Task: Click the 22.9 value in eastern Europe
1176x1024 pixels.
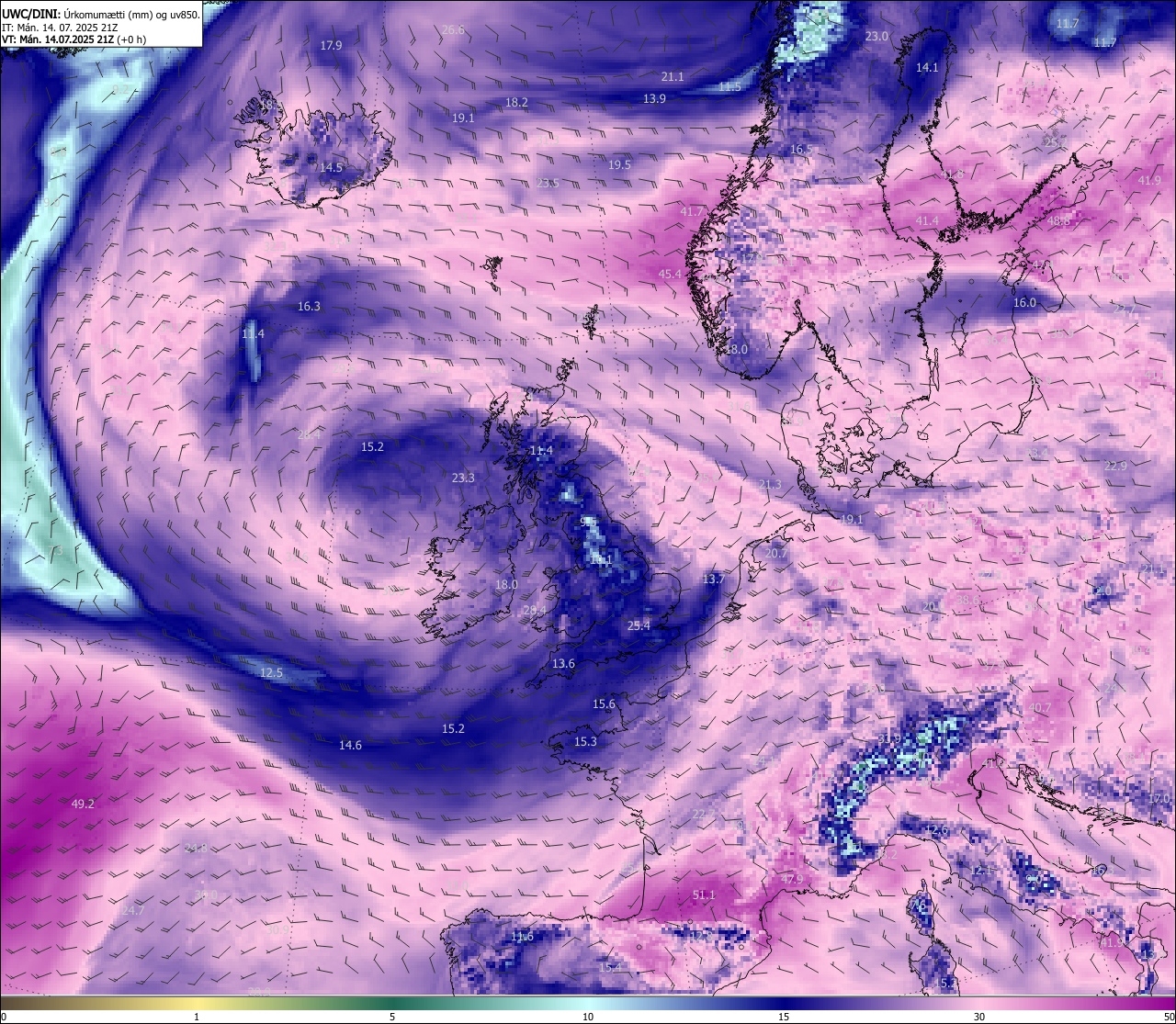Action: (x=1115, y=466)
